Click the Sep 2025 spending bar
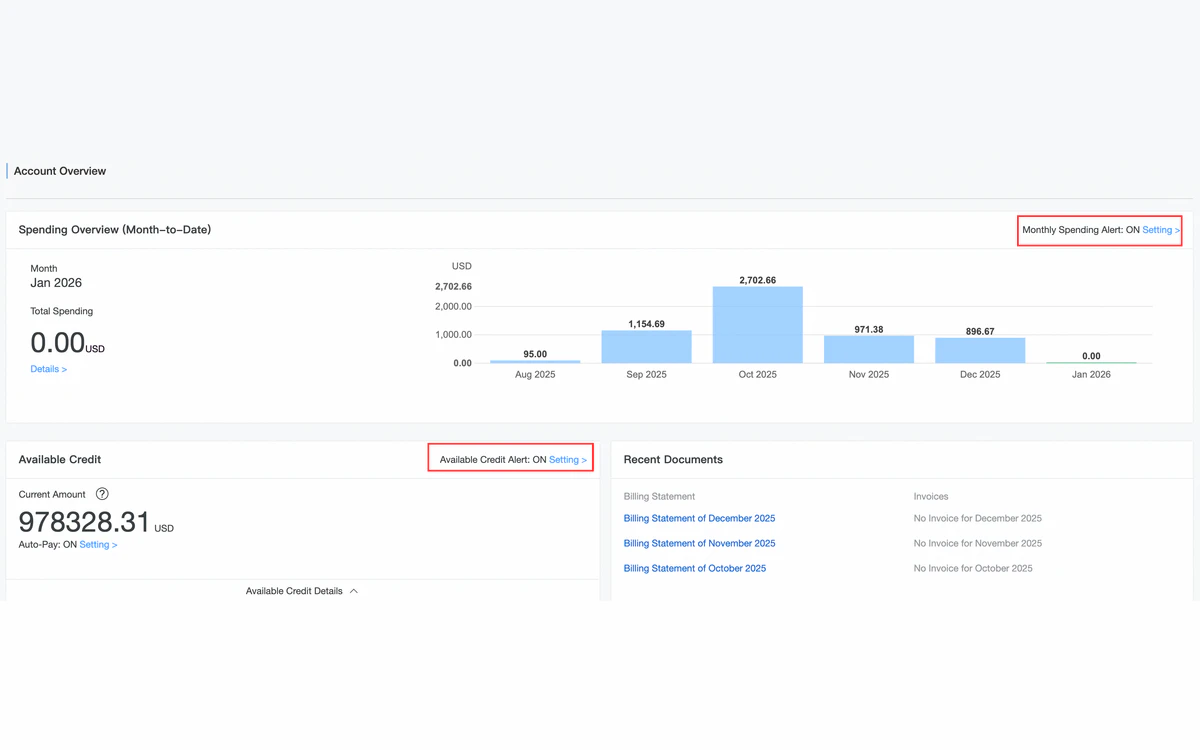Viewport: 1200px width, 750px height. point(646,347)
